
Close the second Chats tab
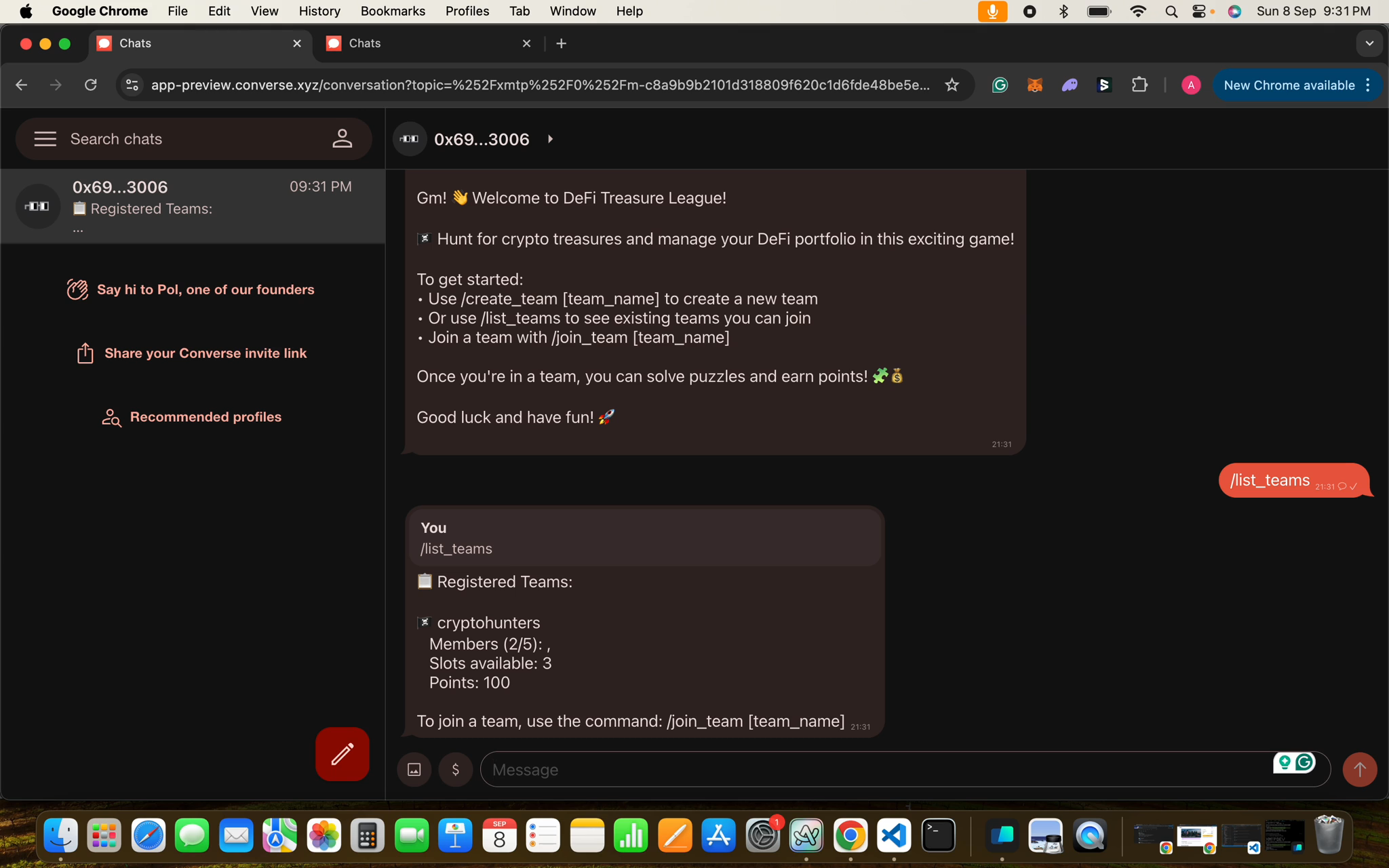[x=526, y=43]
